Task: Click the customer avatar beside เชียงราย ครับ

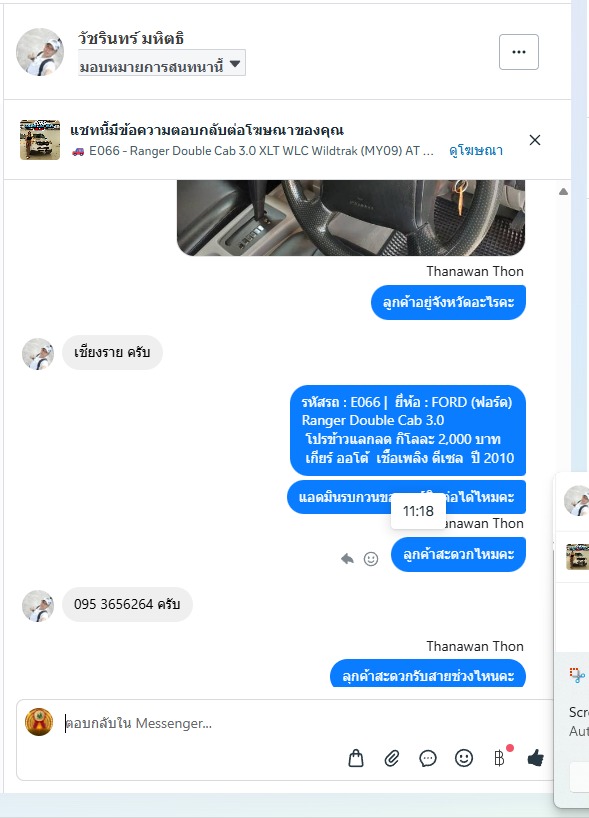Action: click(38, 354)
